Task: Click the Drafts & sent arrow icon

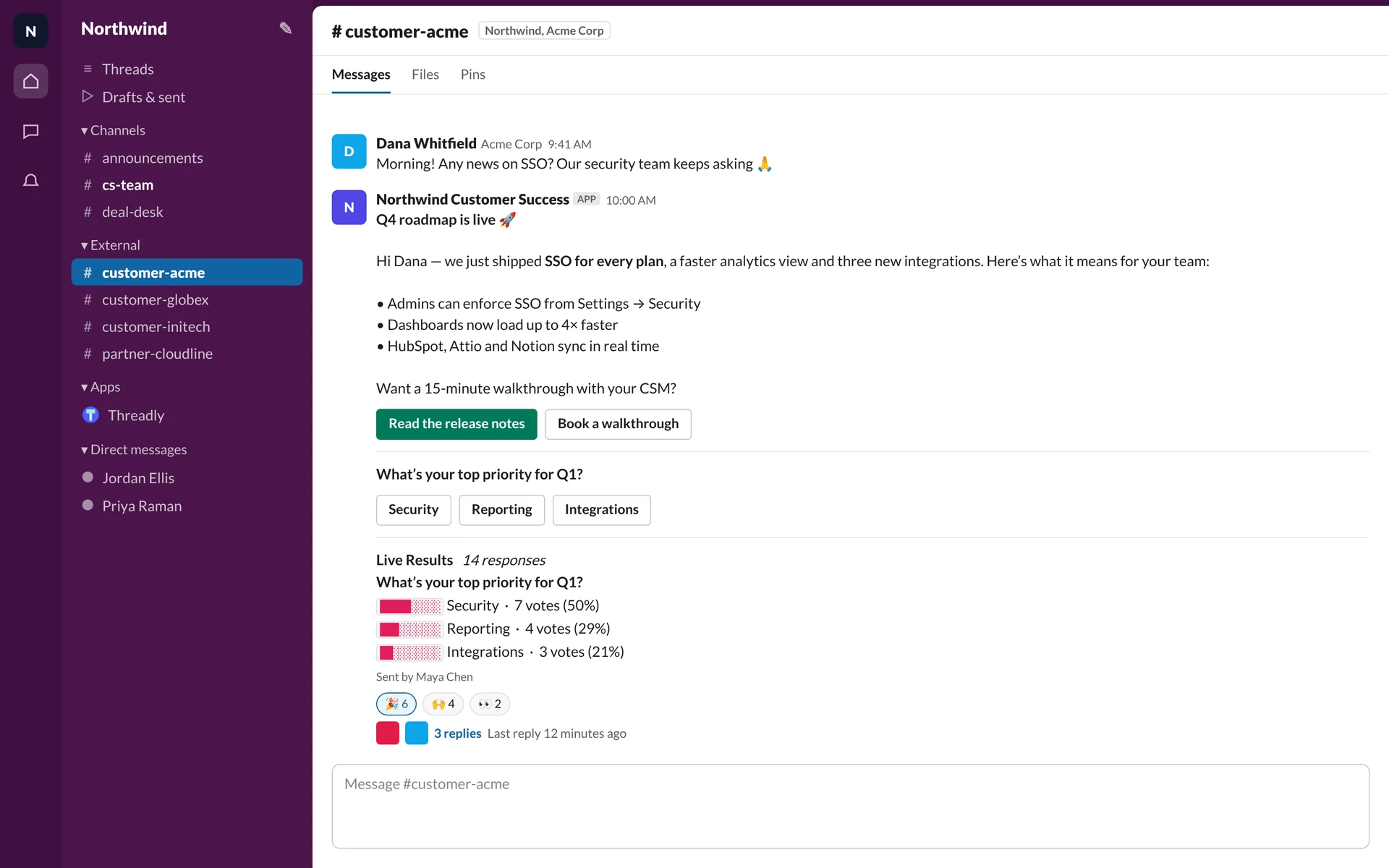Action: coord(88,96)
